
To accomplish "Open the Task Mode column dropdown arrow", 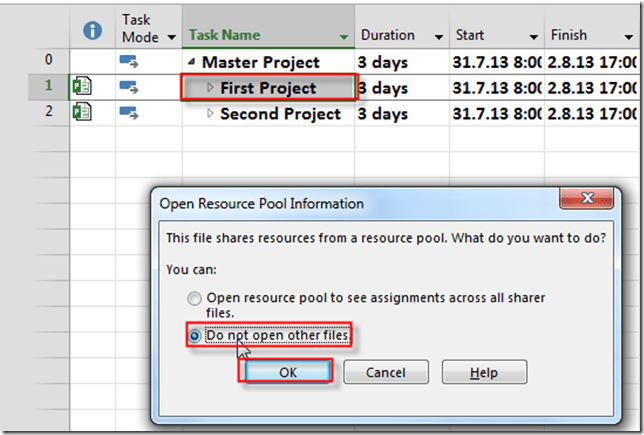I will (170, 36).
